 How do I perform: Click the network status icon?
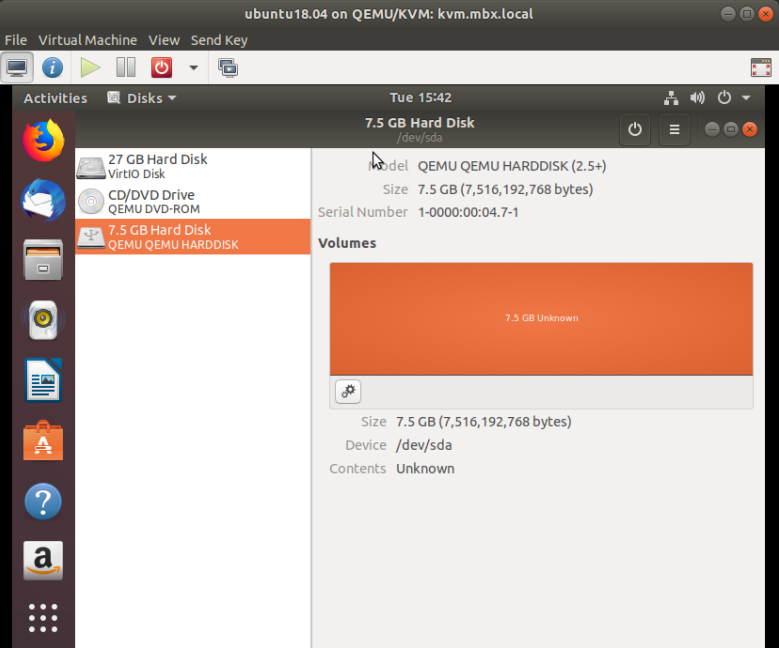click(671, 98)
